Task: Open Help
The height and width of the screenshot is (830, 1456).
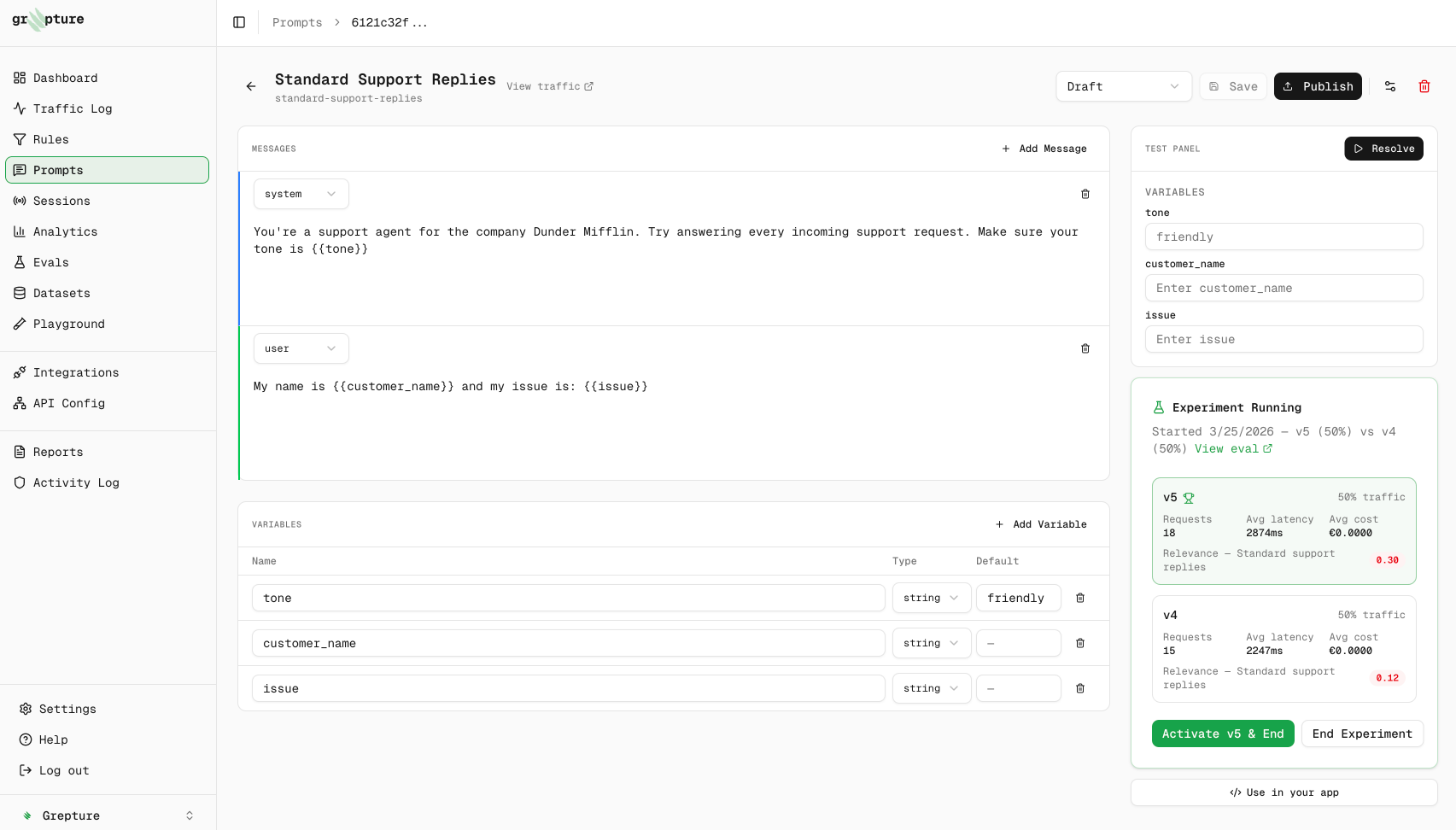Action: (x=108, y=739)
